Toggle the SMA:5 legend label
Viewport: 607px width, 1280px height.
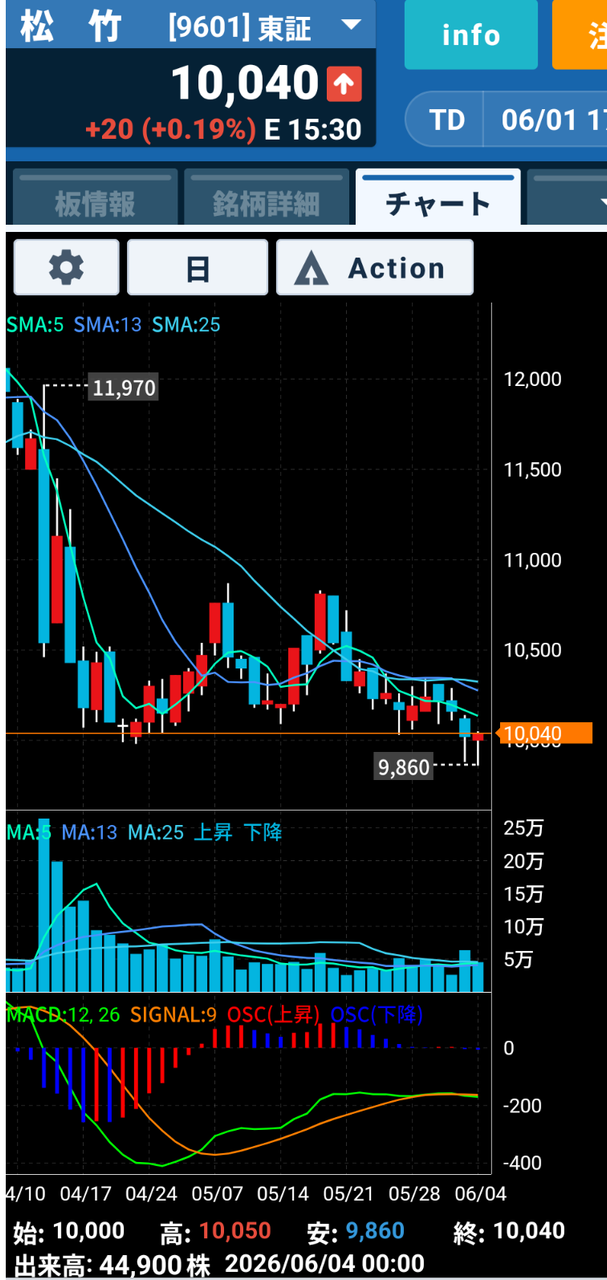(32, 325)
